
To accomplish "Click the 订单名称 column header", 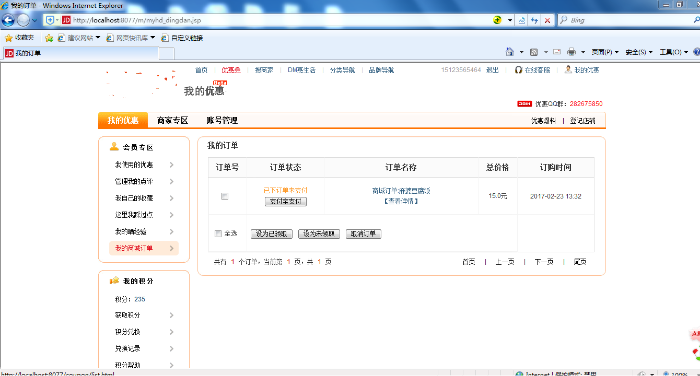I will pos(401,167).
